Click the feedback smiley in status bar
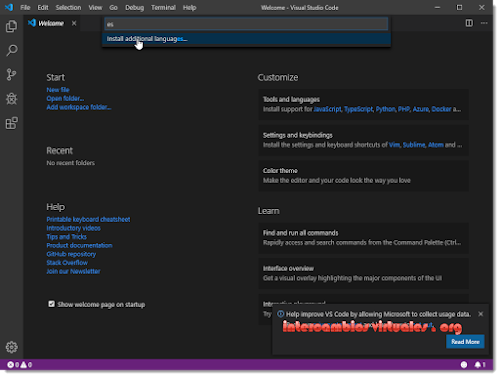Viewport: 500px width, 377px height. pyautogui.click(x=464, y=365)
